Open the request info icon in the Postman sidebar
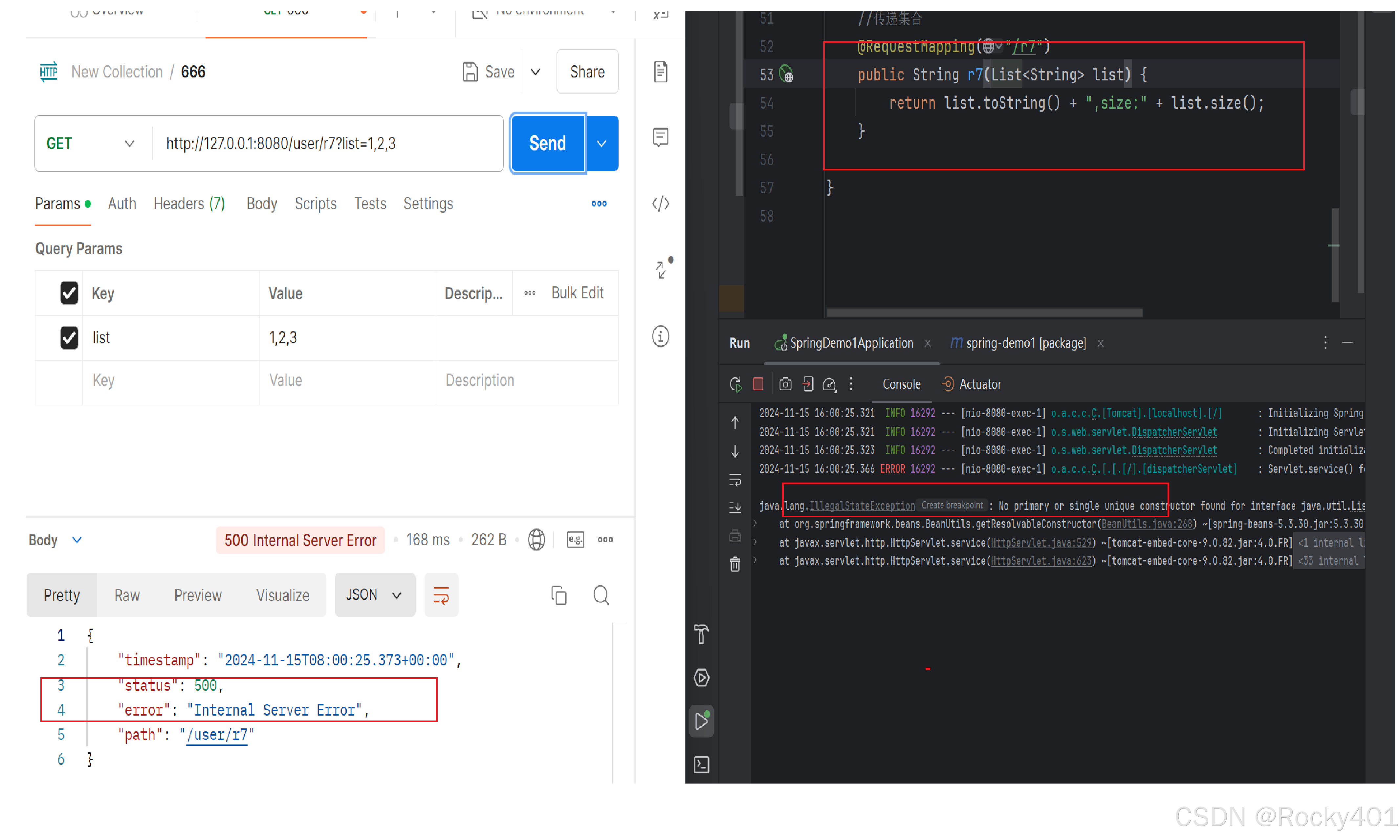This screenshot has height=840, width=1400. click(x=660, y=336)
